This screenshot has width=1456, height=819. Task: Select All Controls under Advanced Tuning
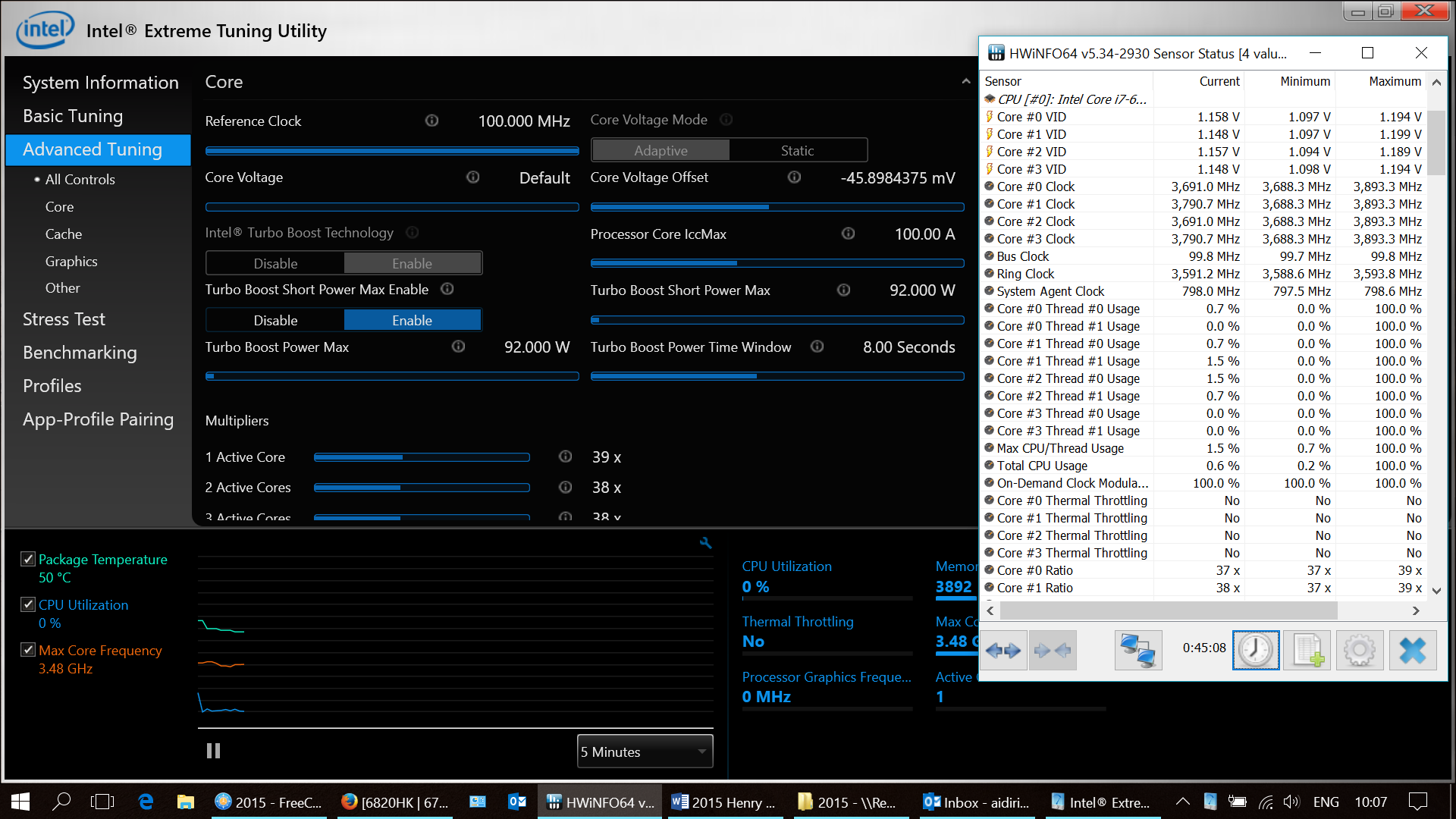pyautogui.click(x=80, y=179)
